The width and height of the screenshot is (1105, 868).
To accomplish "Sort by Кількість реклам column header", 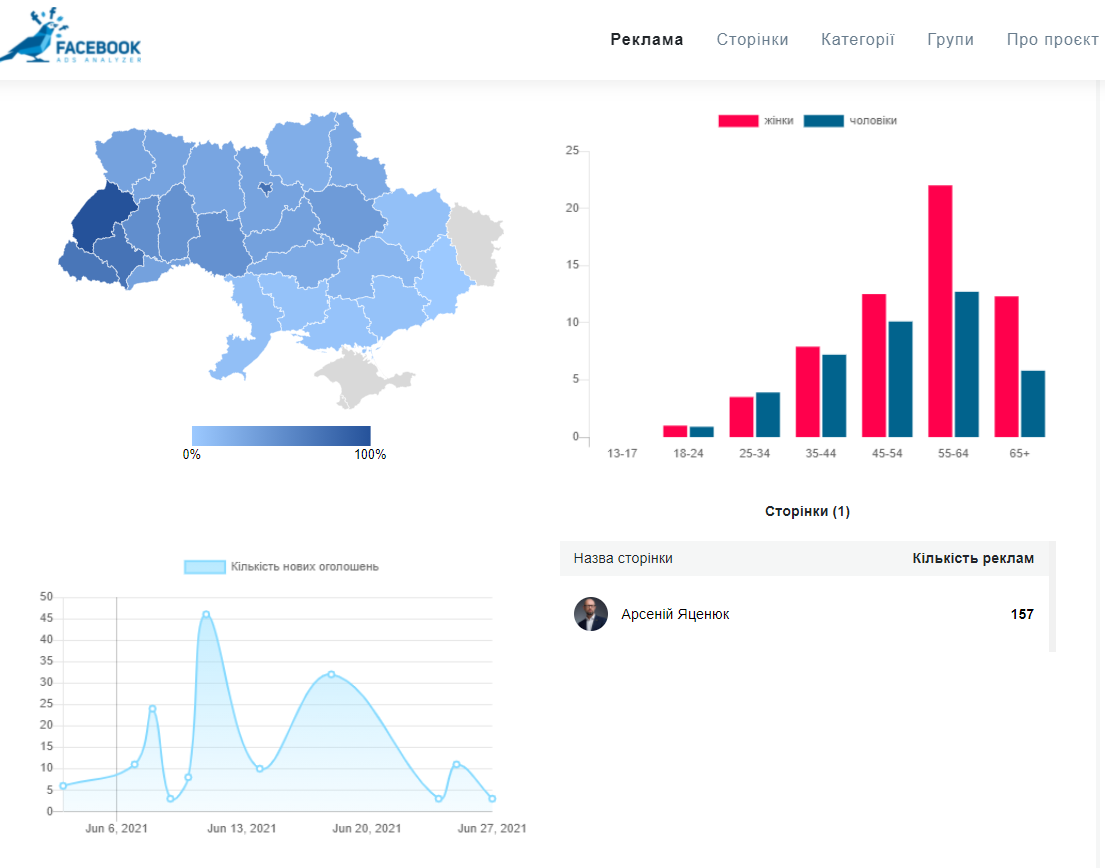I will pos(972,558).
